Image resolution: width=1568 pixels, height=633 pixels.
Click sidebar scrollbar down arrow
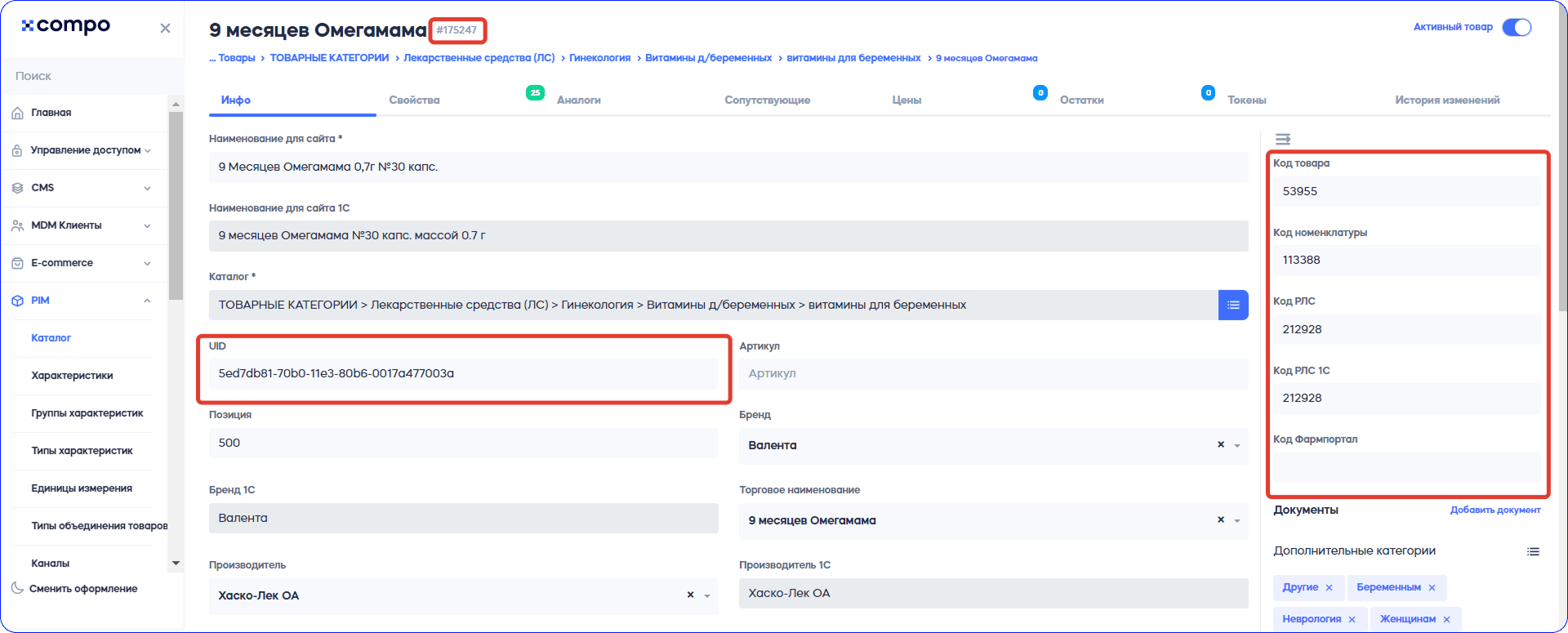(176, 564)
